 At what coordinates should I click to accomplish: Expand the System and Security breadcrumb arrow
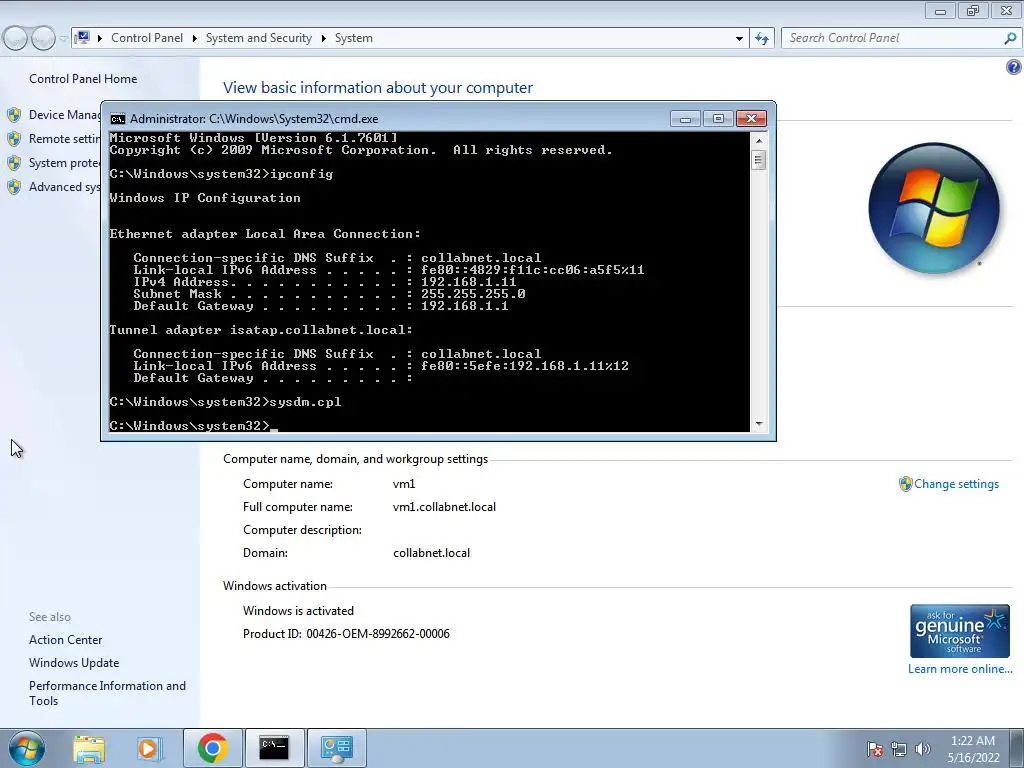(x=323, y=39)
